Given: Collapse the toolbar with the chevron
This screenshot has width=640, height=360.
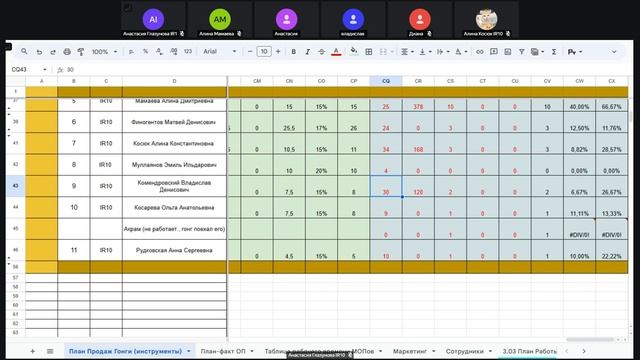Looking at the screenshot, I should click(613, 52).
